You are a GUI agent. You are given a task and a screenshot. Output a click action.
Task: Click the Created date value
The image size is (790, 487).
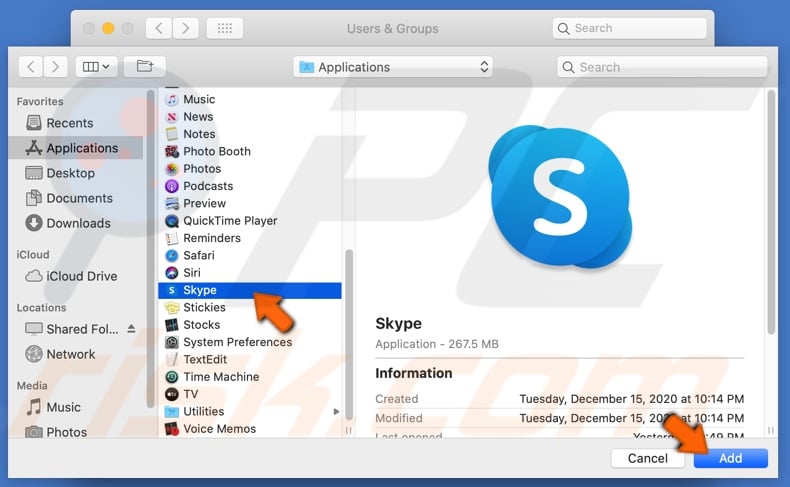coord(632,399)
